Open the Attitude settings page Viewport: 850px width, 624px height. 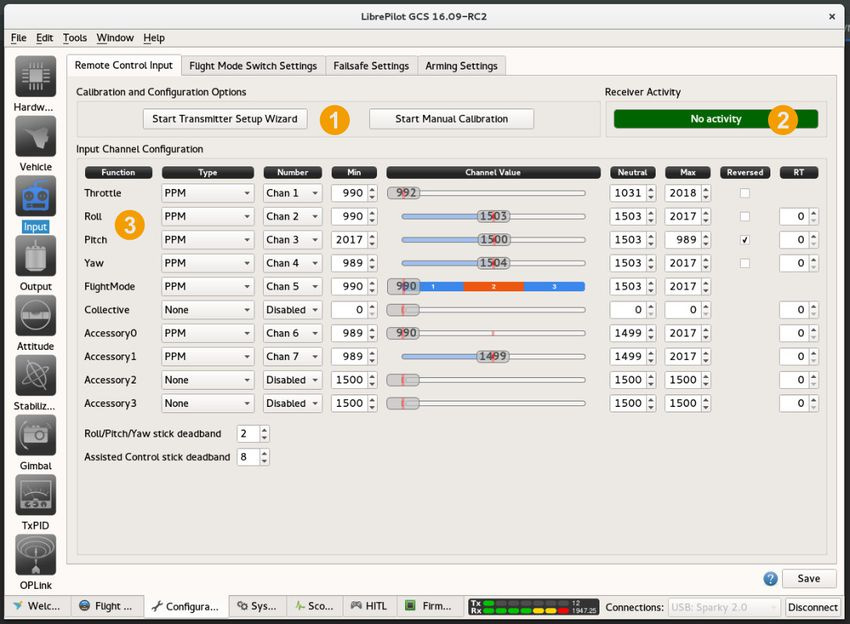point(35,316)
